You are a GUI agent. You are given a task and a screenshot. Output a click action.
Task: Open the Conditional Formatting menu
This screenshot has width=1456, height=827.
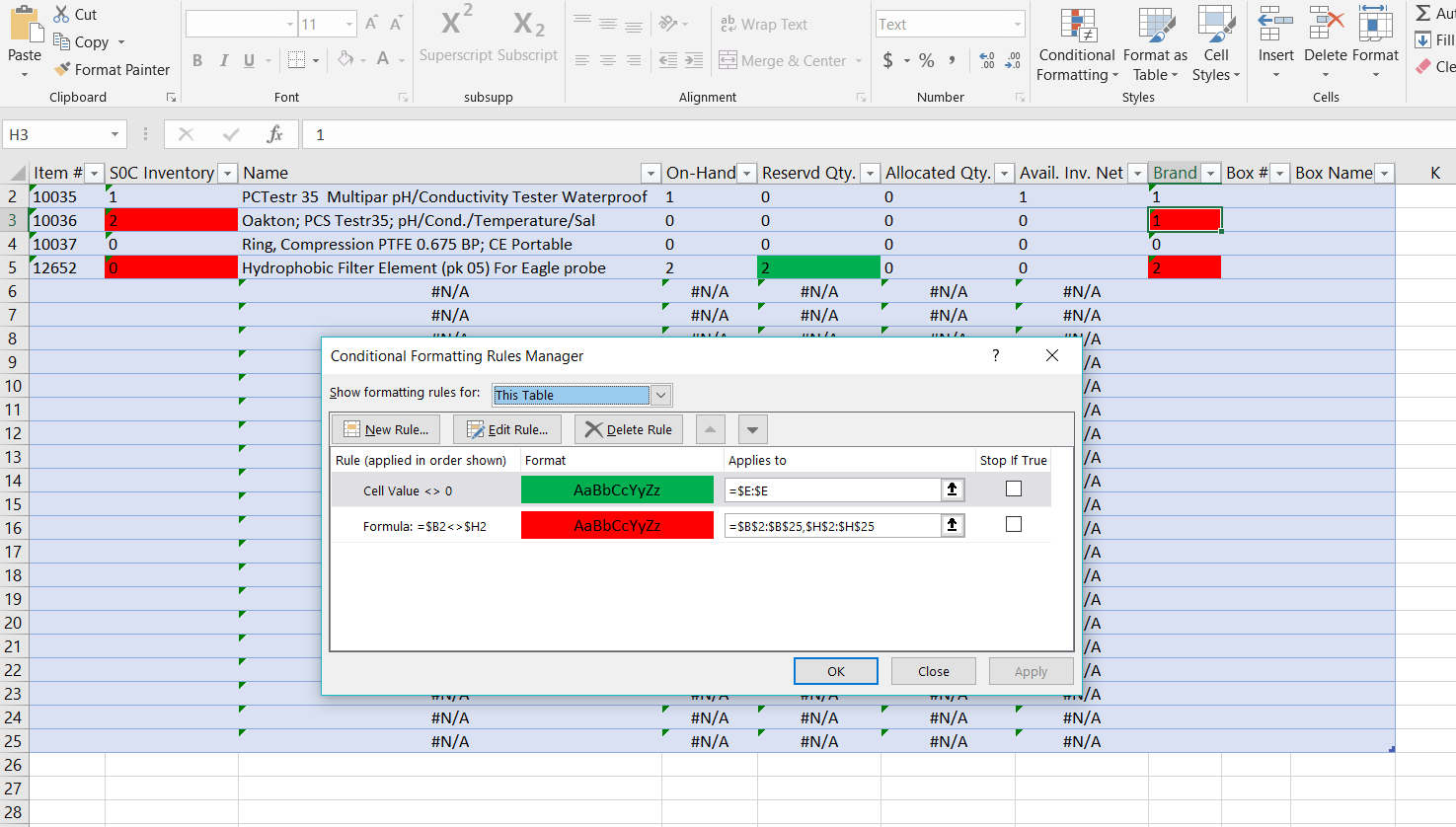coord(1075,44)
